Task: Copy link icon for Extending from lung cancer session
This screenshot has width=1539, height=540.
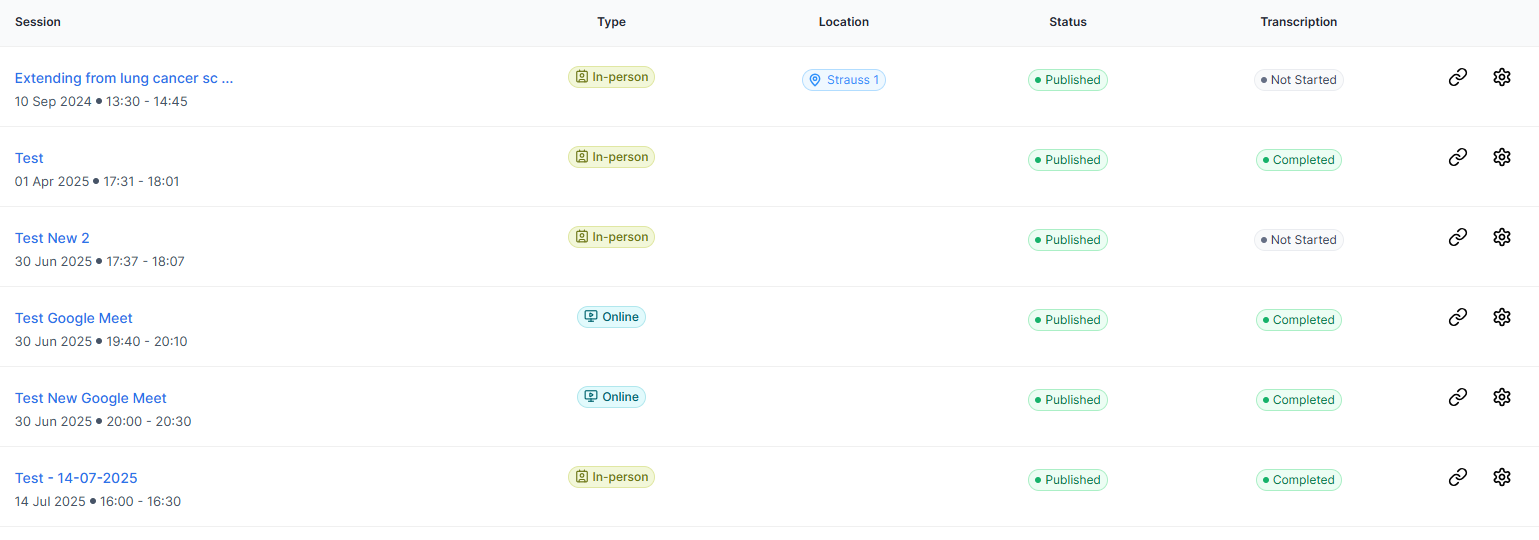Action: 1458,77
